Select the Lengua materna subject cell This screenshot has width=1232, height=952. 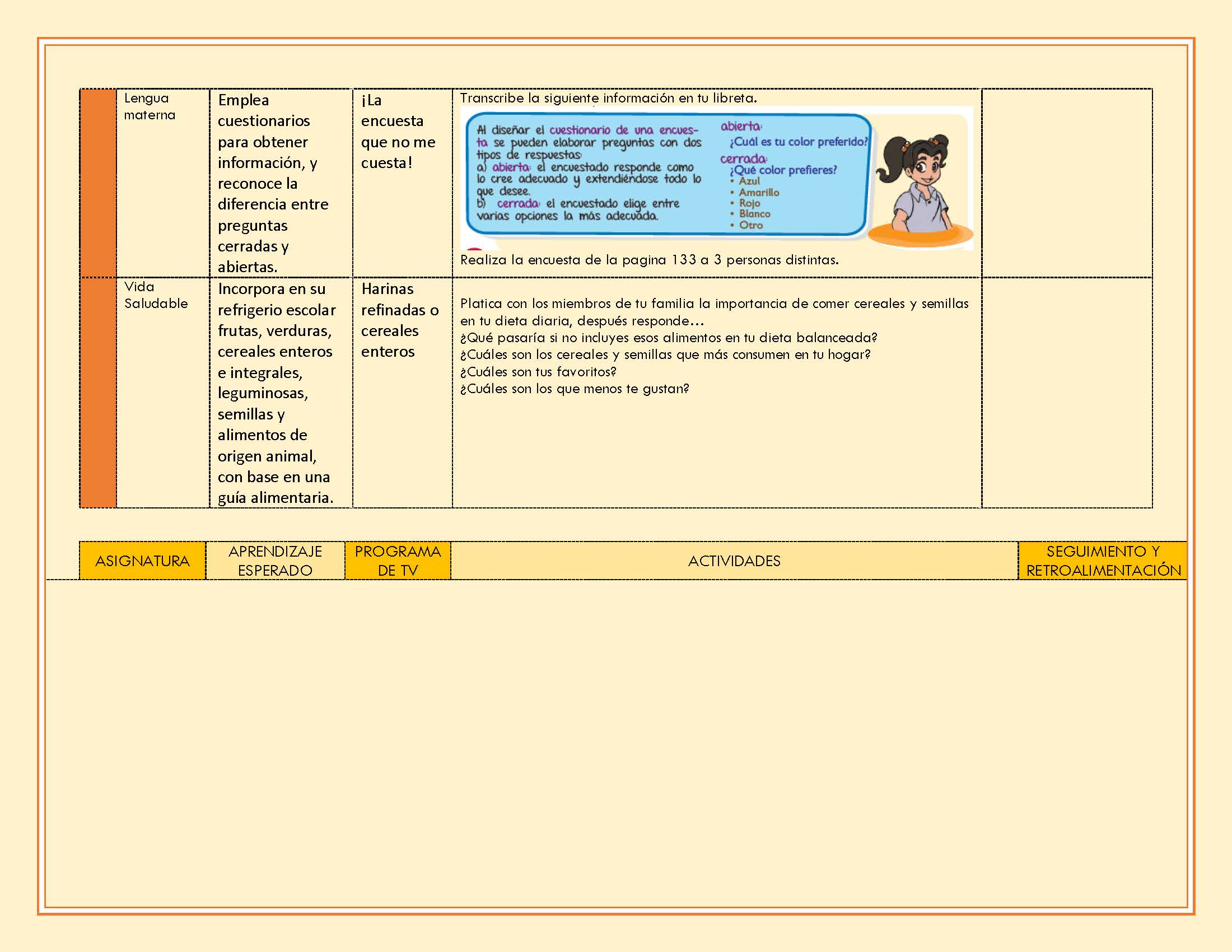coord(163,183)
